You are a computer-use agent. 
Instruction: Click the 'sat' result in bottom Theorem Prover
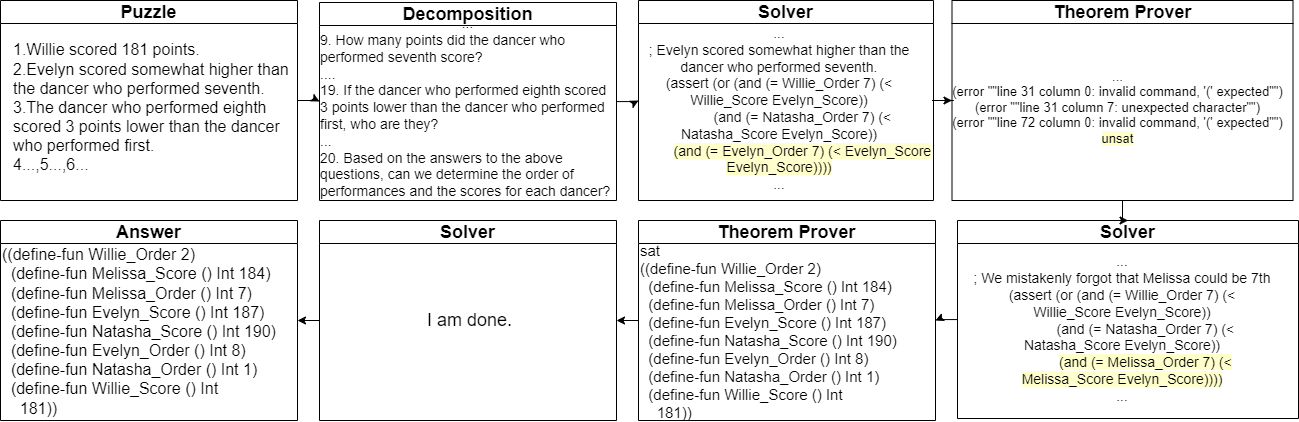(x=650, y=252)
